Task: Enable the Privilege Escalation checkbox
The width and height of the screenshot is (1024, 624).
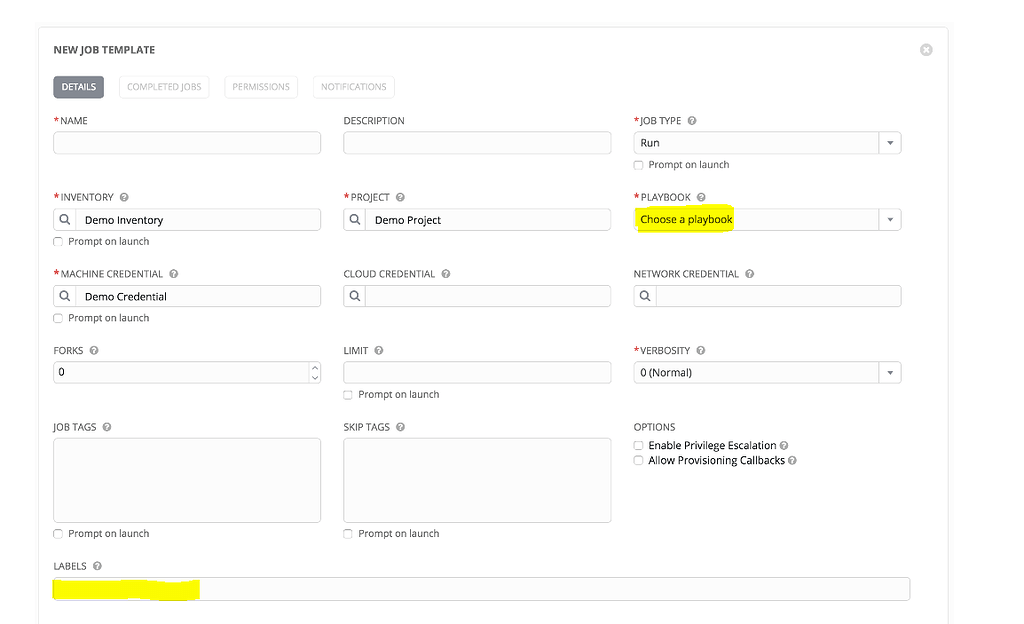Action: pos(638,445)
